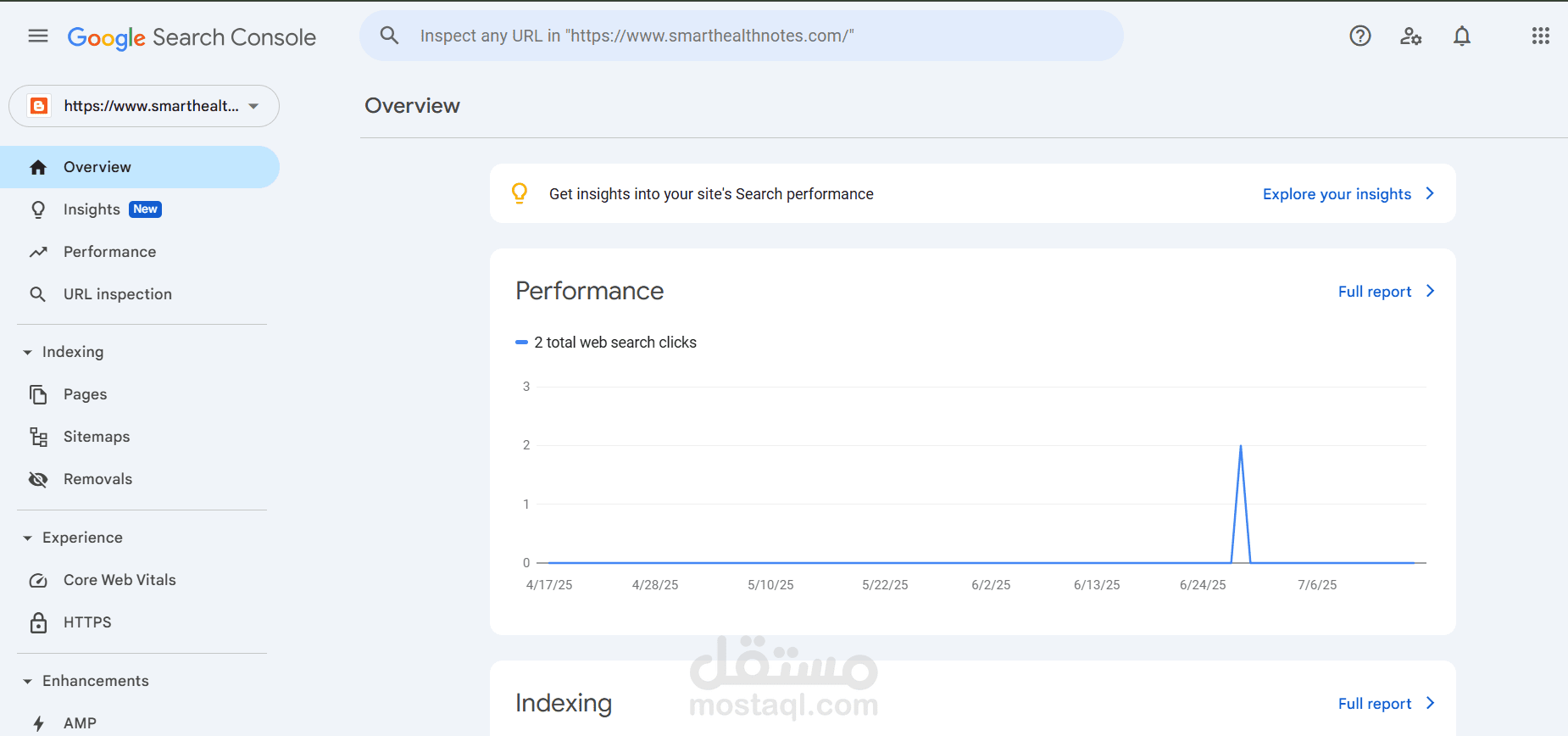Viewport: 1568px width, 736px height.
Task: Open the hamburger main menu
Action: pos(38,36)
